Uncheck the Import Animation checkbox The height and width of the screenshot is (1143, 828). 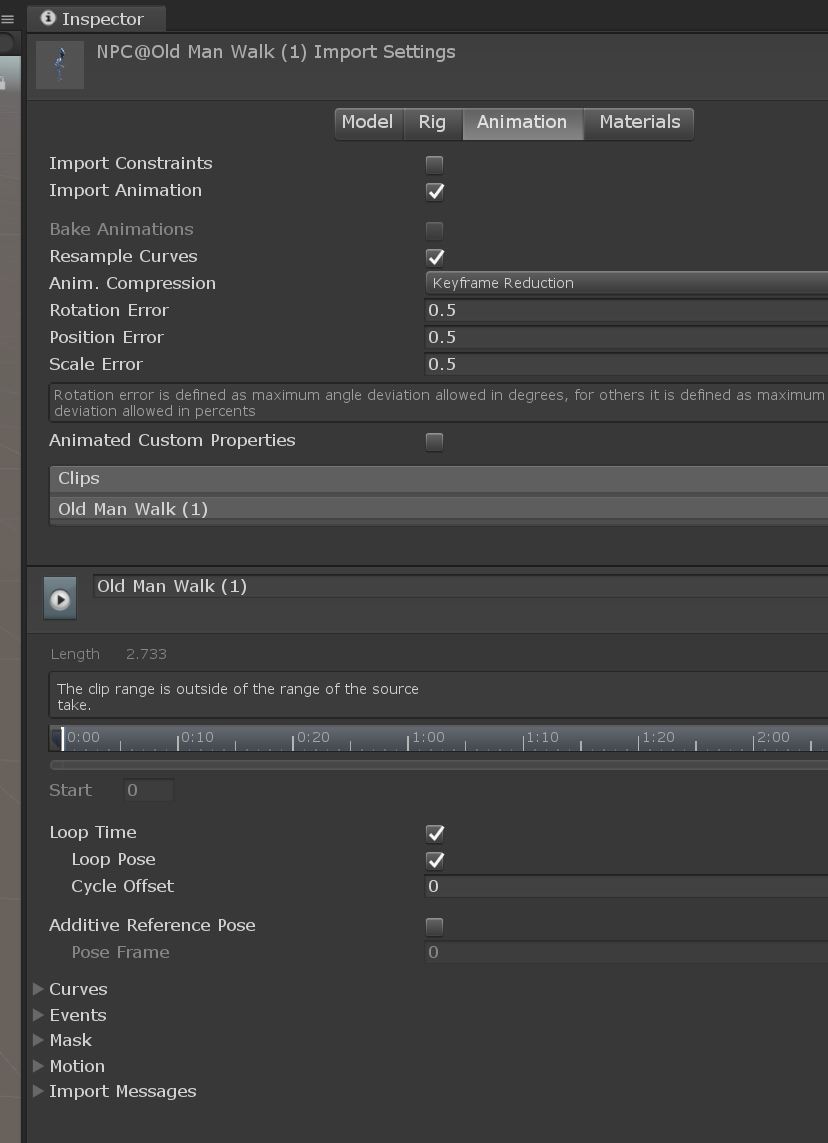click(x=434, y=191)
